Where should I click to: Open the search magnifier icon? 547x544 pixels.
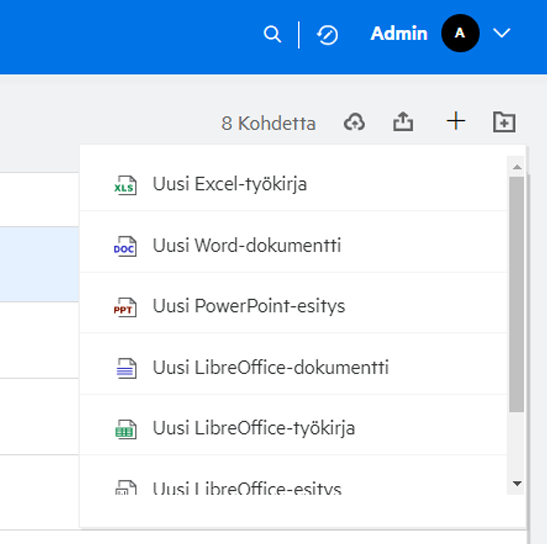272,34
